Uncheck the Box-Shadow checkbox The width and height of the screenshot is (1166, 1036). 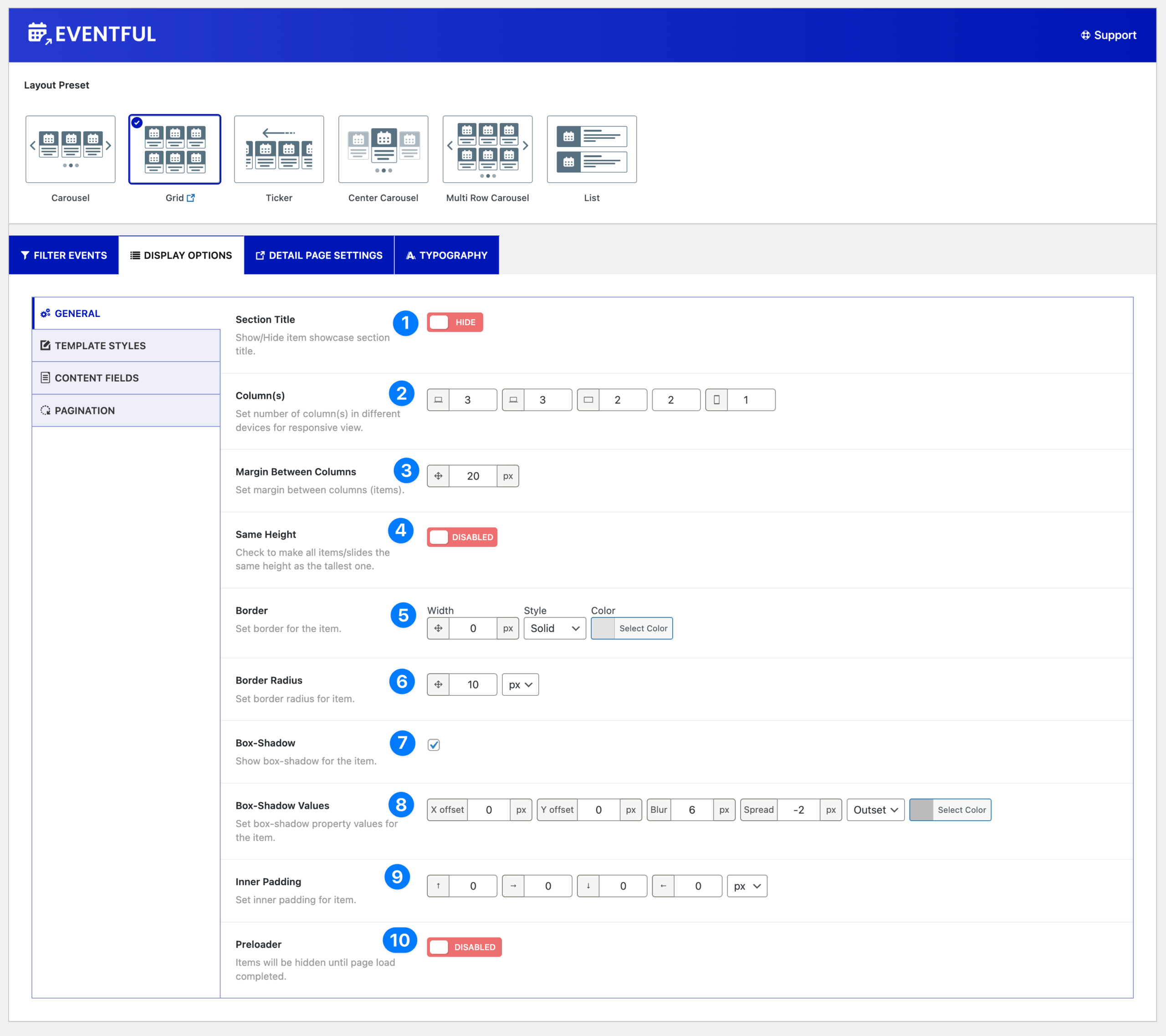coord(434,745)
